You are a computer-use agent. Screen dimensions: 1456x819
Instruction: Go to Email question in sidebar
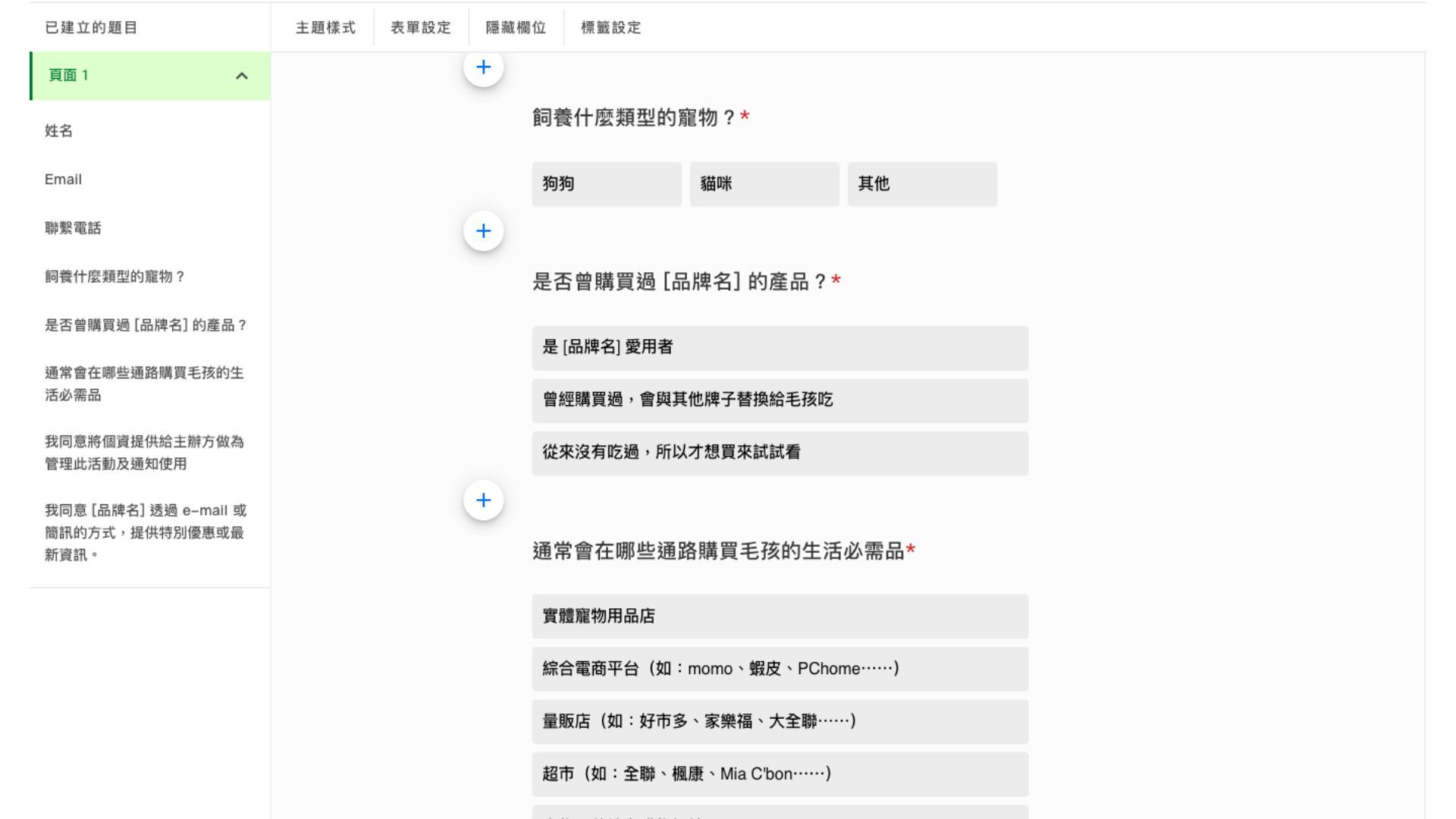coord(64,180)
